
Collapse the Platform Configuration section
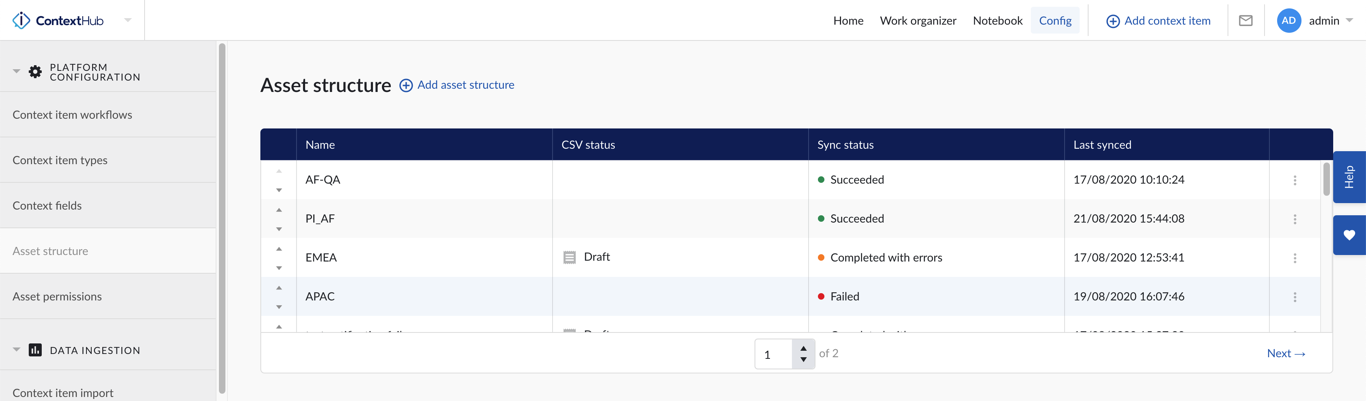coord(16,72)
